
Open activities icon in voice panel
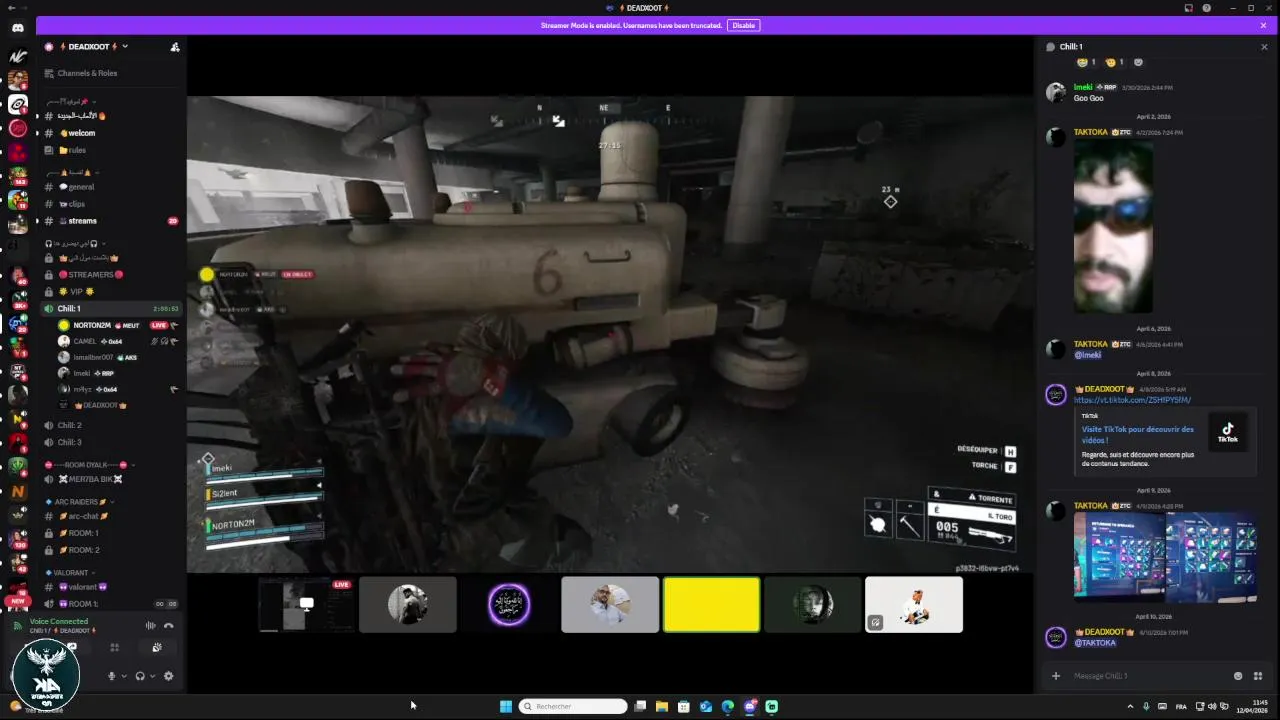tap(114, 647)
